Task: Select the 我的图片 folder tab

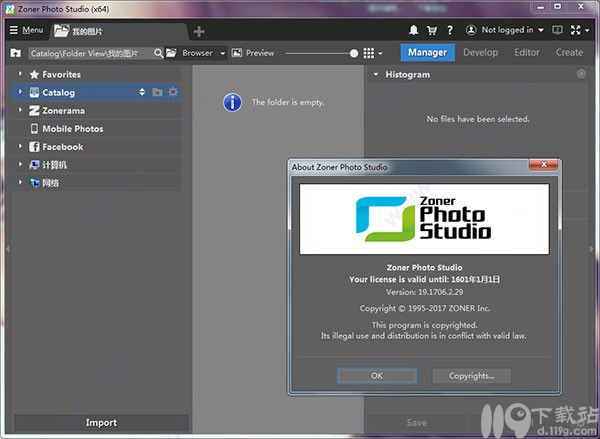Action: (x=119, y=31)
